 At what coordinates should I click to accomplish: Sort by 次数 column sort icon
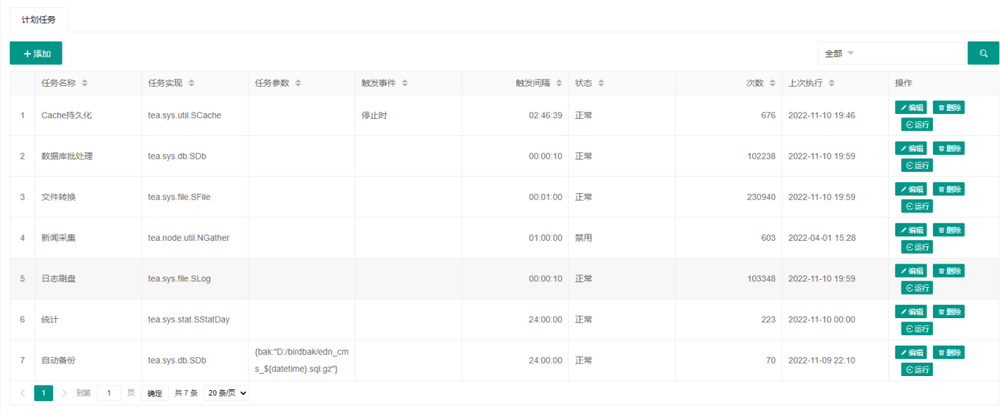pyautogui.click(x=773, y=83)
